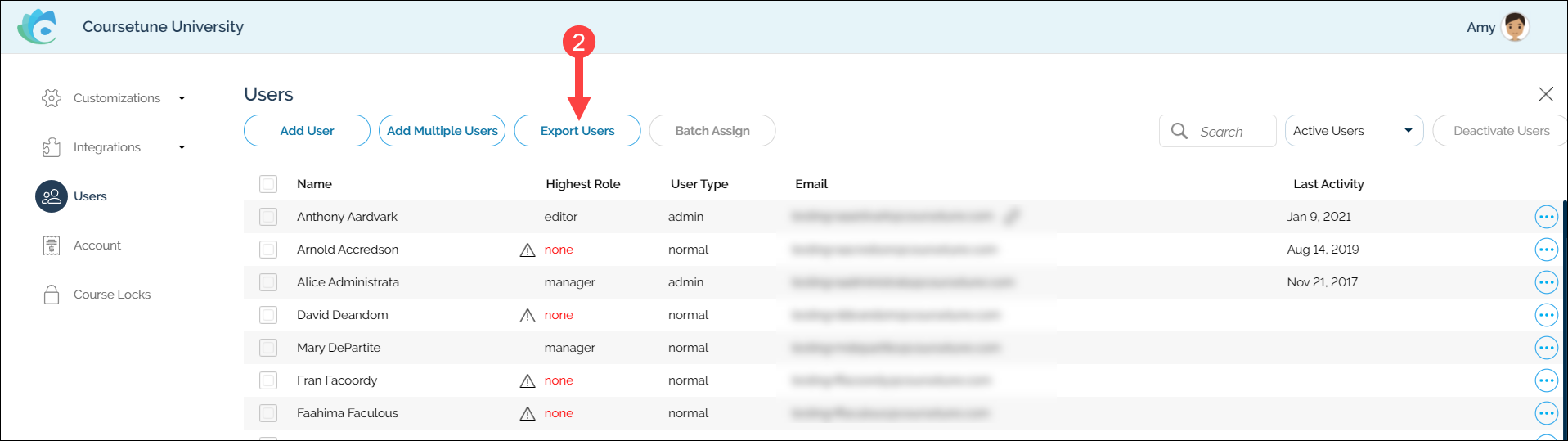Expand the Customizations menu arrow
This screenshot has height=441, width=1568.
tap(182, 98)
